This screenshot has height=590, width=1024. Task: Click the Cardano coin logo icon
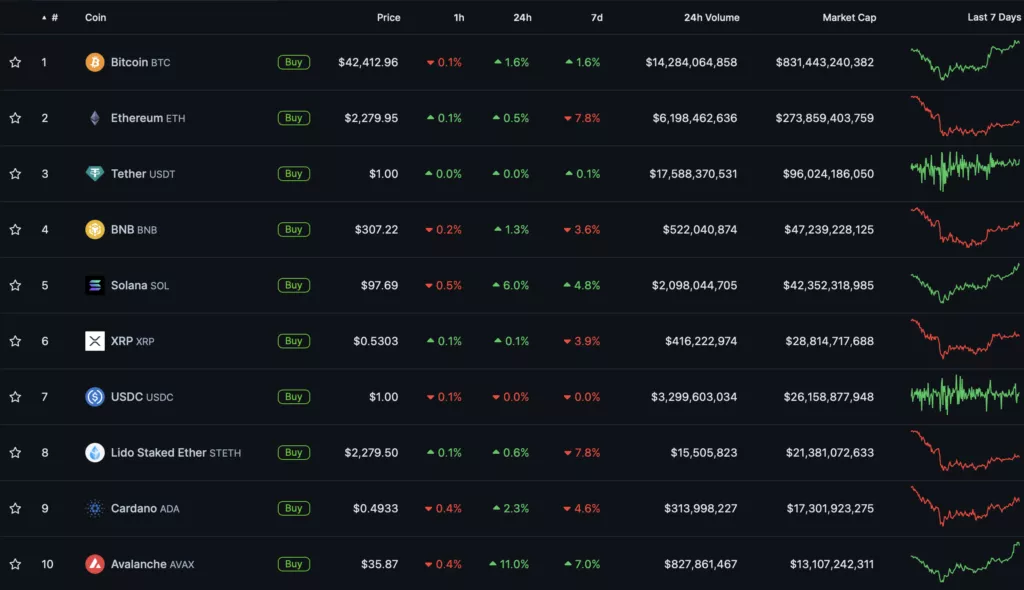click(95, 508)
